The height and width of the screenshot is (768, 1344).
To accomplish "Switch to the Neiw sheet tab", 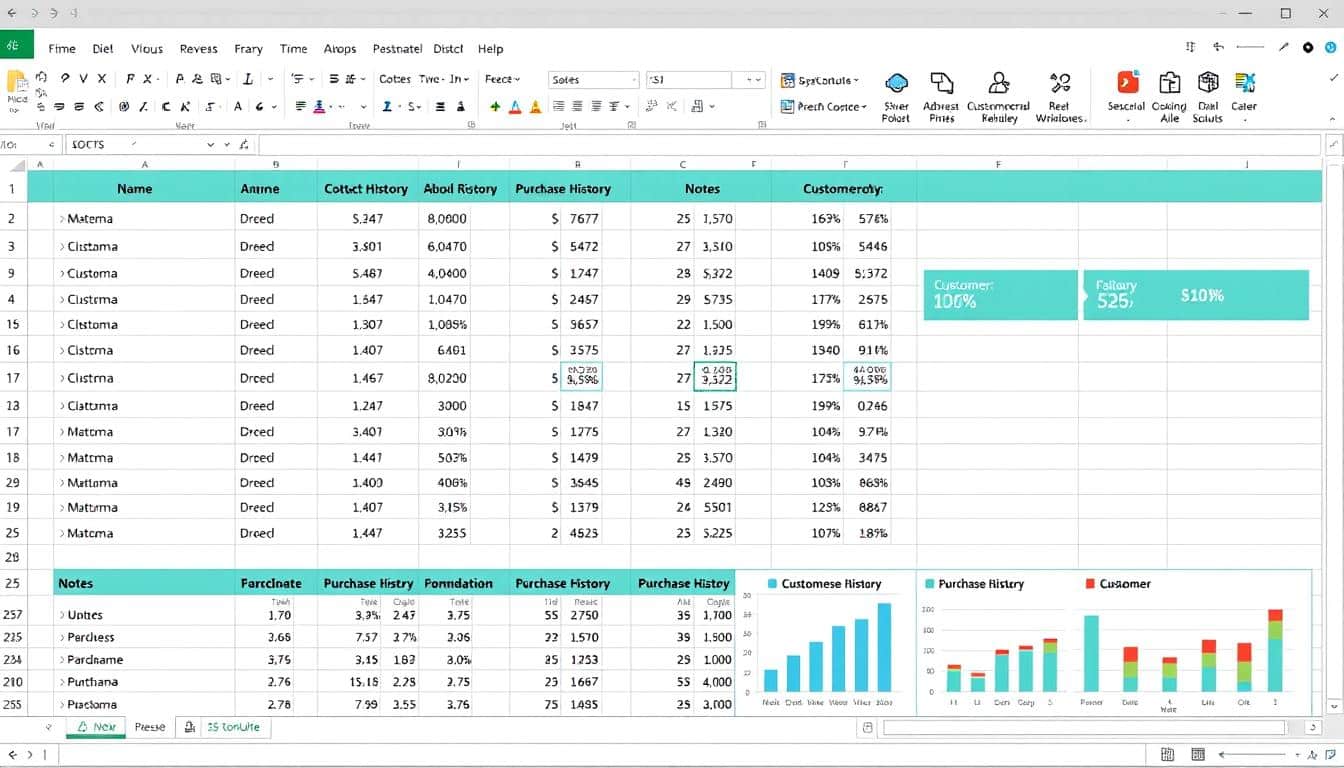I will pyautogui.click(x=96, y=727).
